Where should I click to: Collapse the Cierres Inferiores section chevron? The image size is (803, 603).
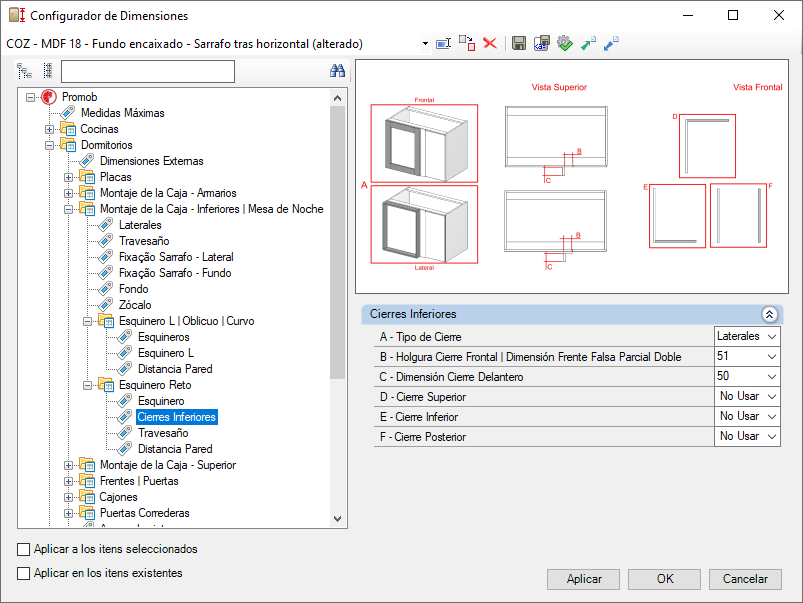[769, 314]
